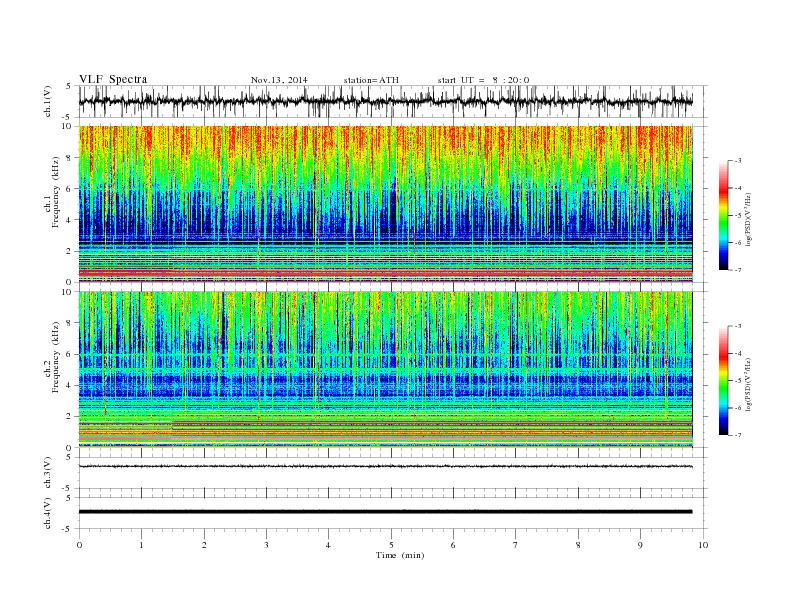
Task: Click the "Time (min)" x-axis label
Action: click(x=400, y=555)
